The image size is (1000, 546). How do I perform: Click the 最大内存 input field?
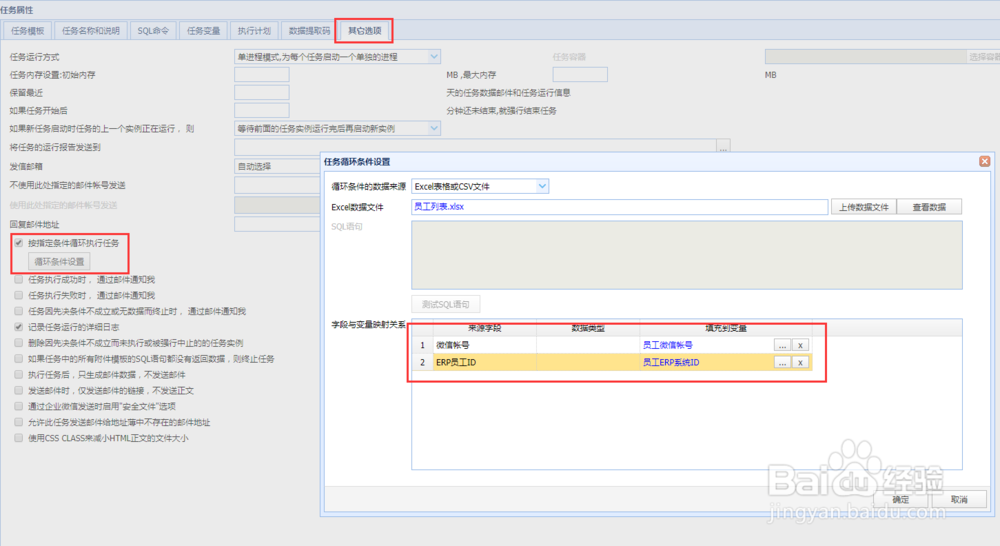point(580,75)
